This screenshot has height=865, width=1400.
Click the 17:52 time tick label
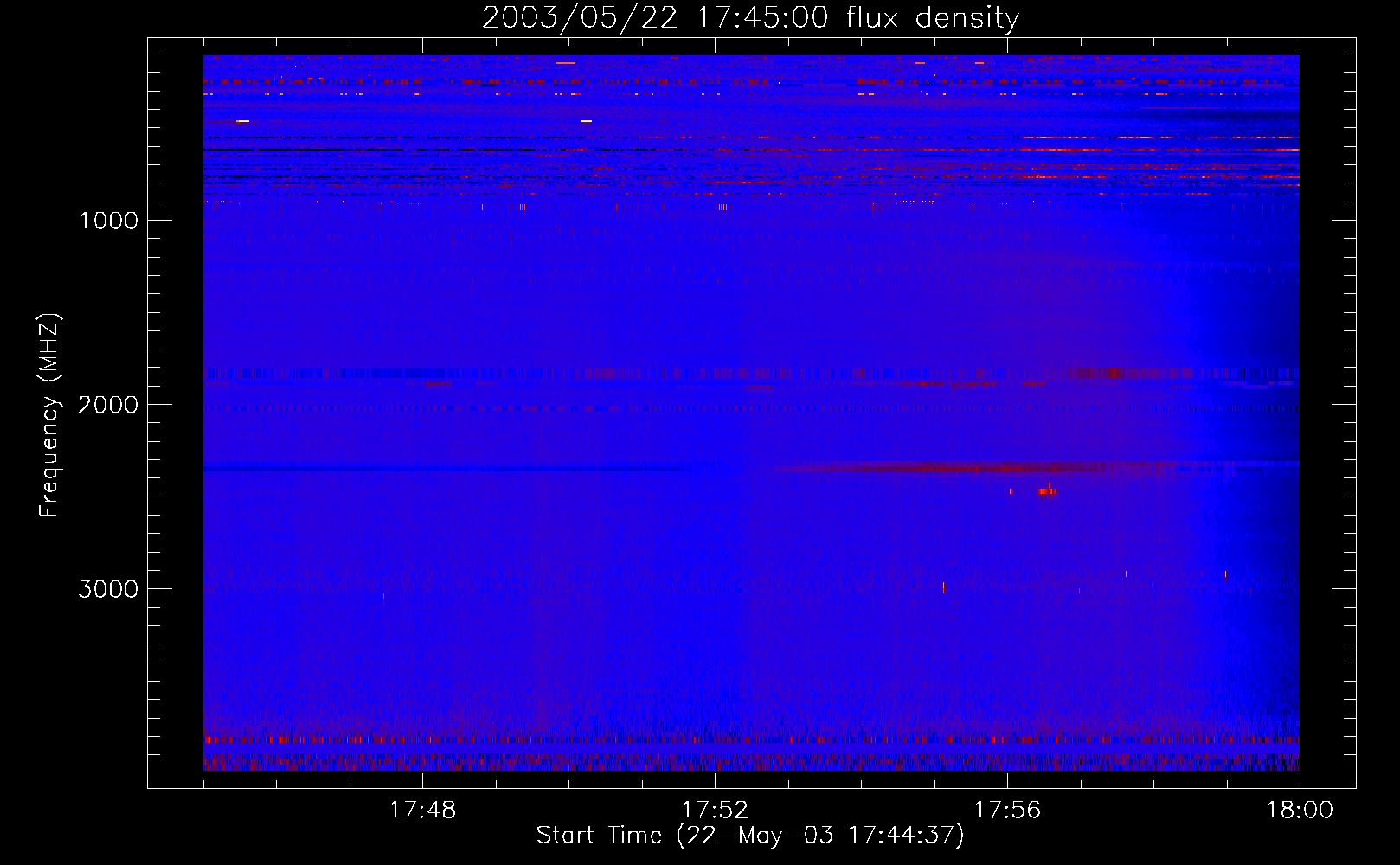[715, 811]
